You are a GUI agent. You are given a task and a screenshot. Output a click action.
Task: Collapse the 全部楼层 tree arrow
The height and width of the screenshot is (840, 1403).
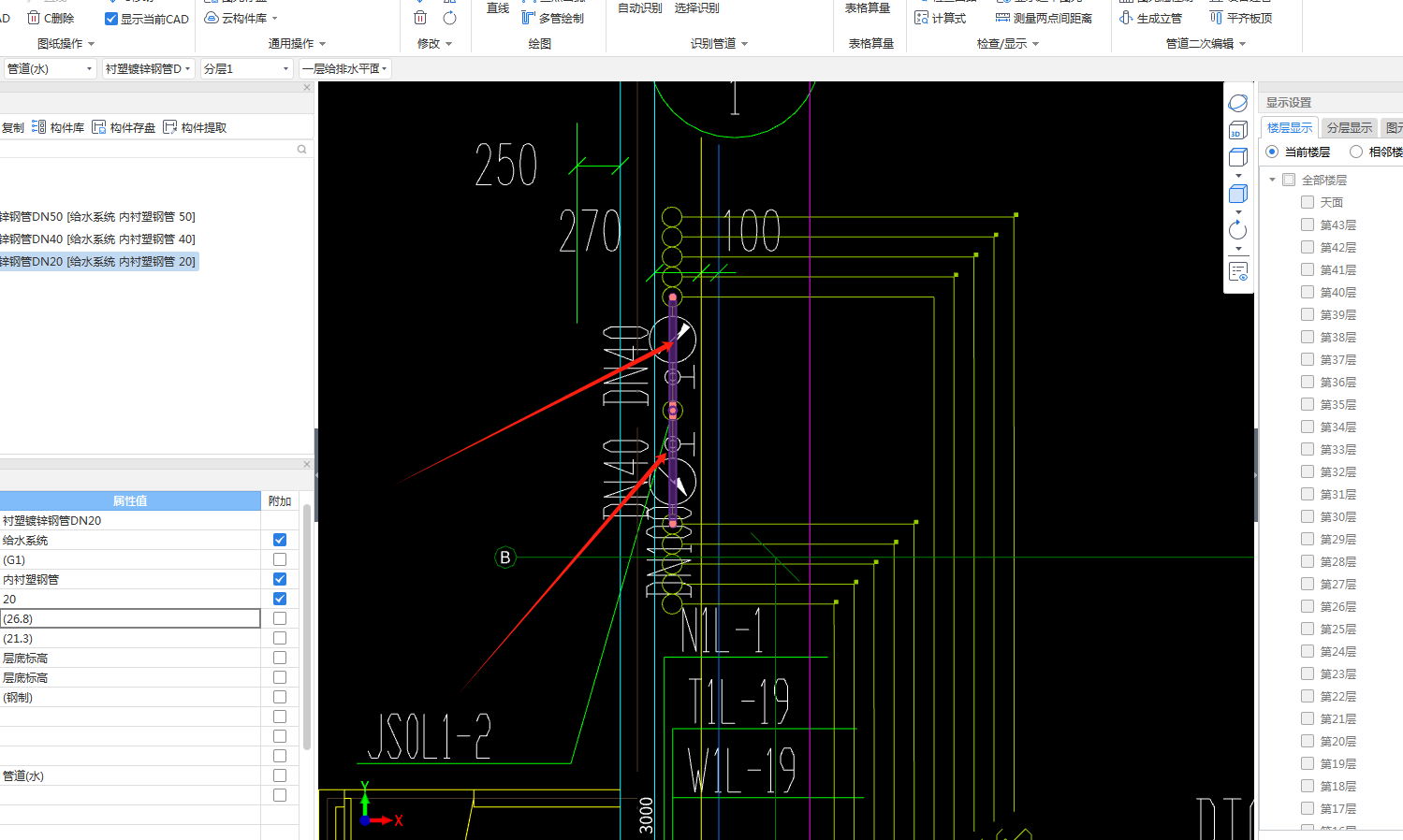(1272, 180)
